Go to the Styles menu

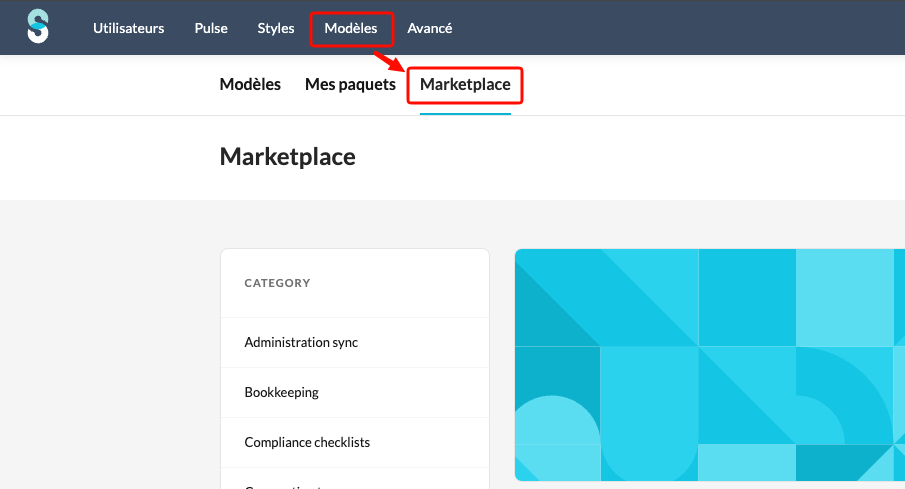coord(276,28)
